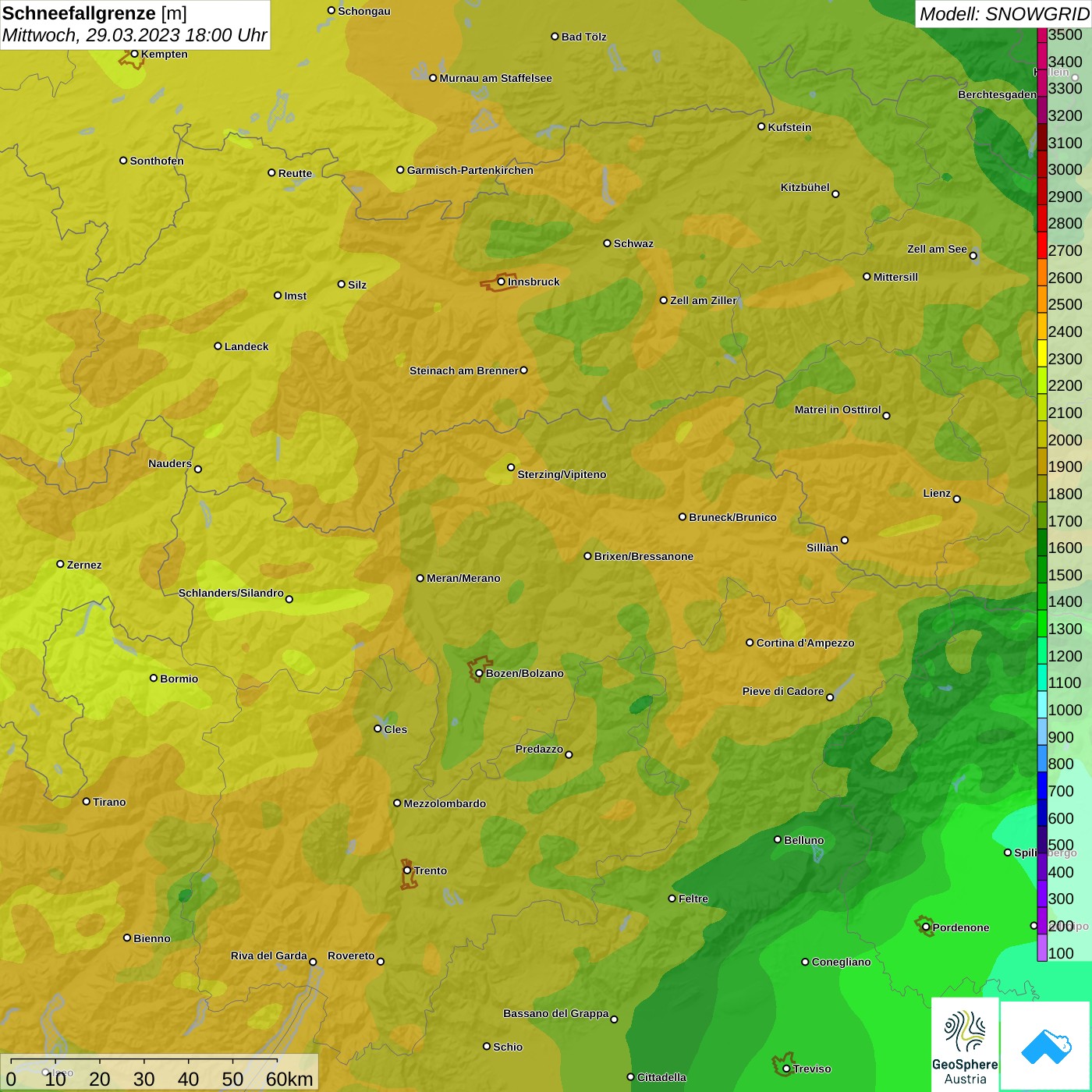Viewport: 1092px width, 1092px height.
Task: Click the 'Sonthofen' label
Action: (157, 161)
